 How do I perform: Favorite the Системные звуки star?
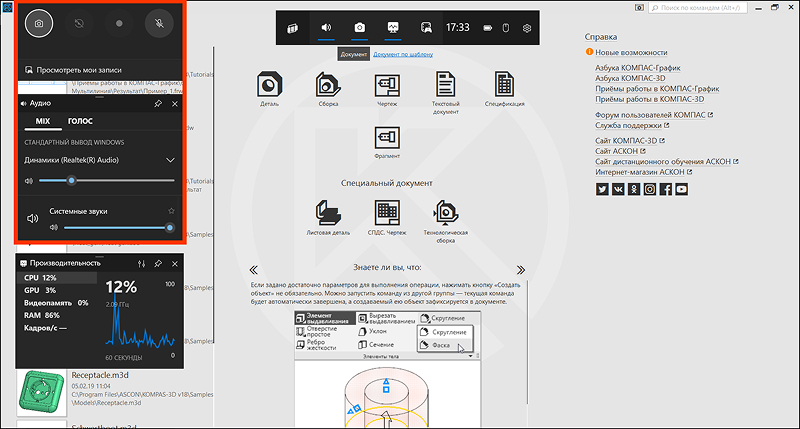click(x=171, y=211)
